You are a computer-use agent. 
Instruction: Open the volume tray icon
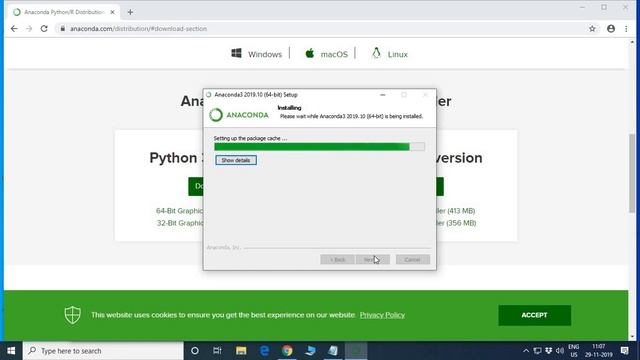point(560,351)
